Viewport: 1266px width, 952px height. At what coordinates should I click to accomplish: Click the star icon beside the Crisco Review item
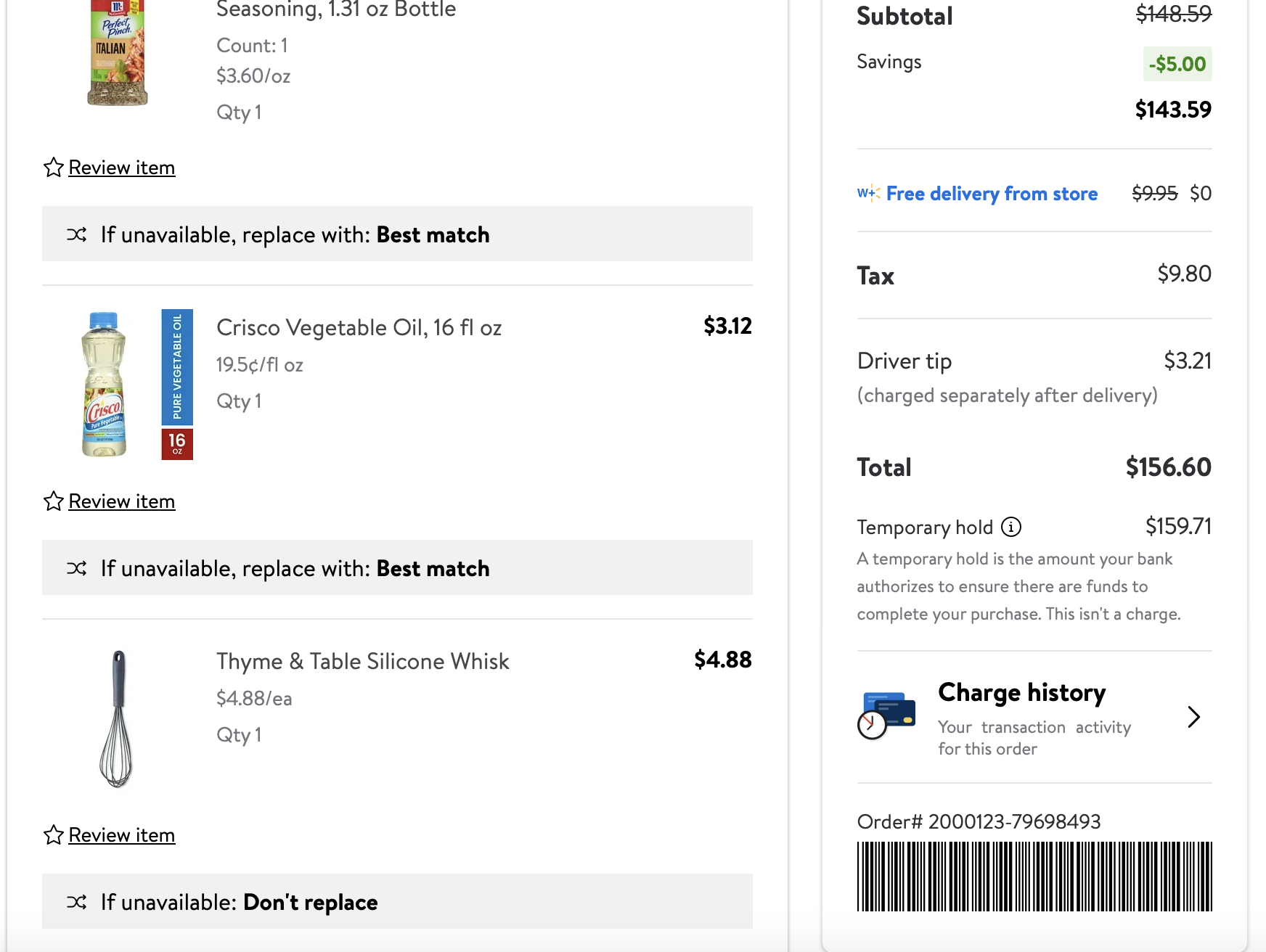pos(53,501)
